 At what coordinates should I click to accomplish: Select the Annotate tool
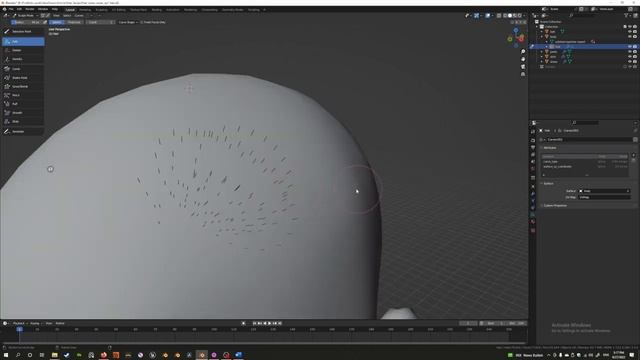tap(23, 131)
